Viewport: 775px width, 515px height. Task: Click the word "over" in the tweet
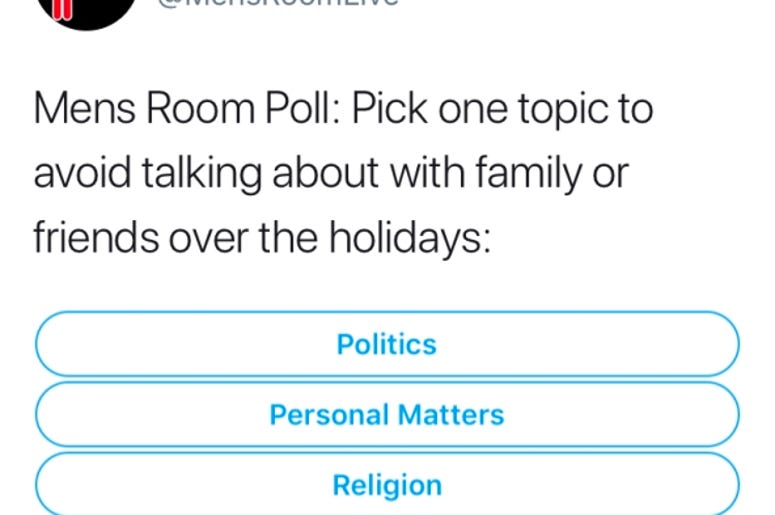209,239
